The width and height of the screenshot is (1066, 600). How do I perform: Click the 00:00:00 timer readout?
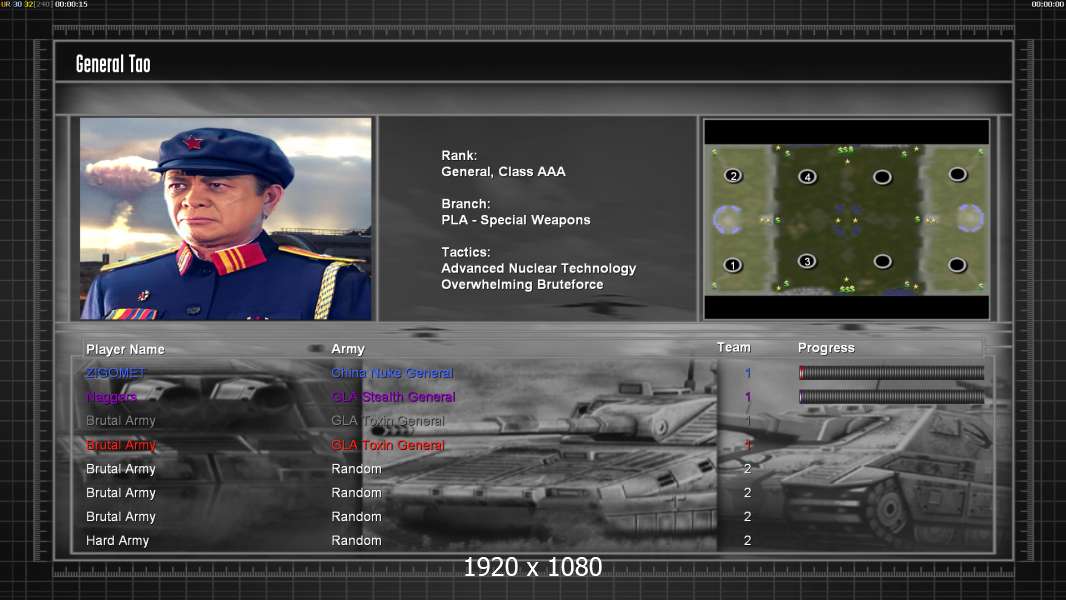[1048, 4]
